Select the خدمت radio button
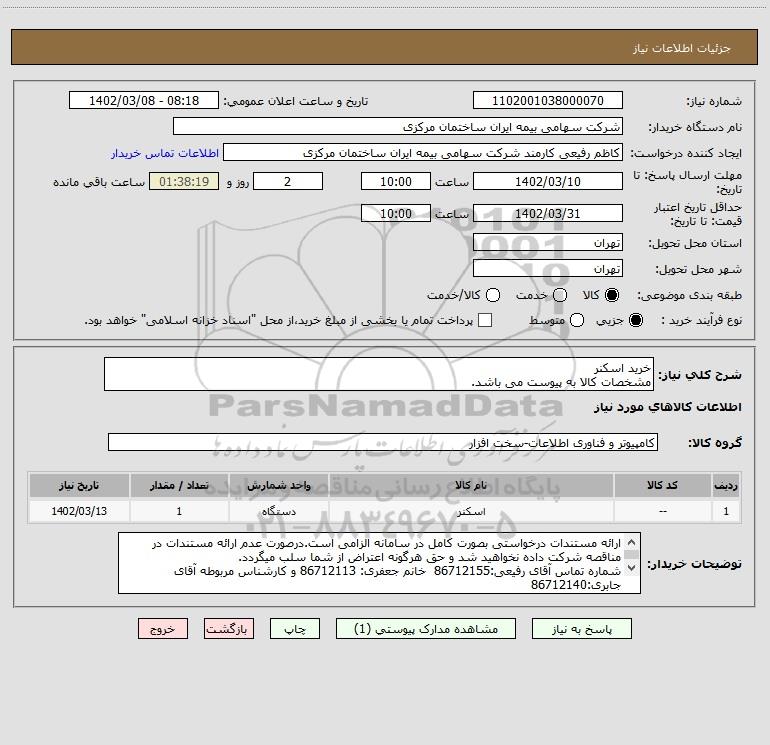This screenshot has width=770, height=745. pyautogui.click(x=560, y=295)
